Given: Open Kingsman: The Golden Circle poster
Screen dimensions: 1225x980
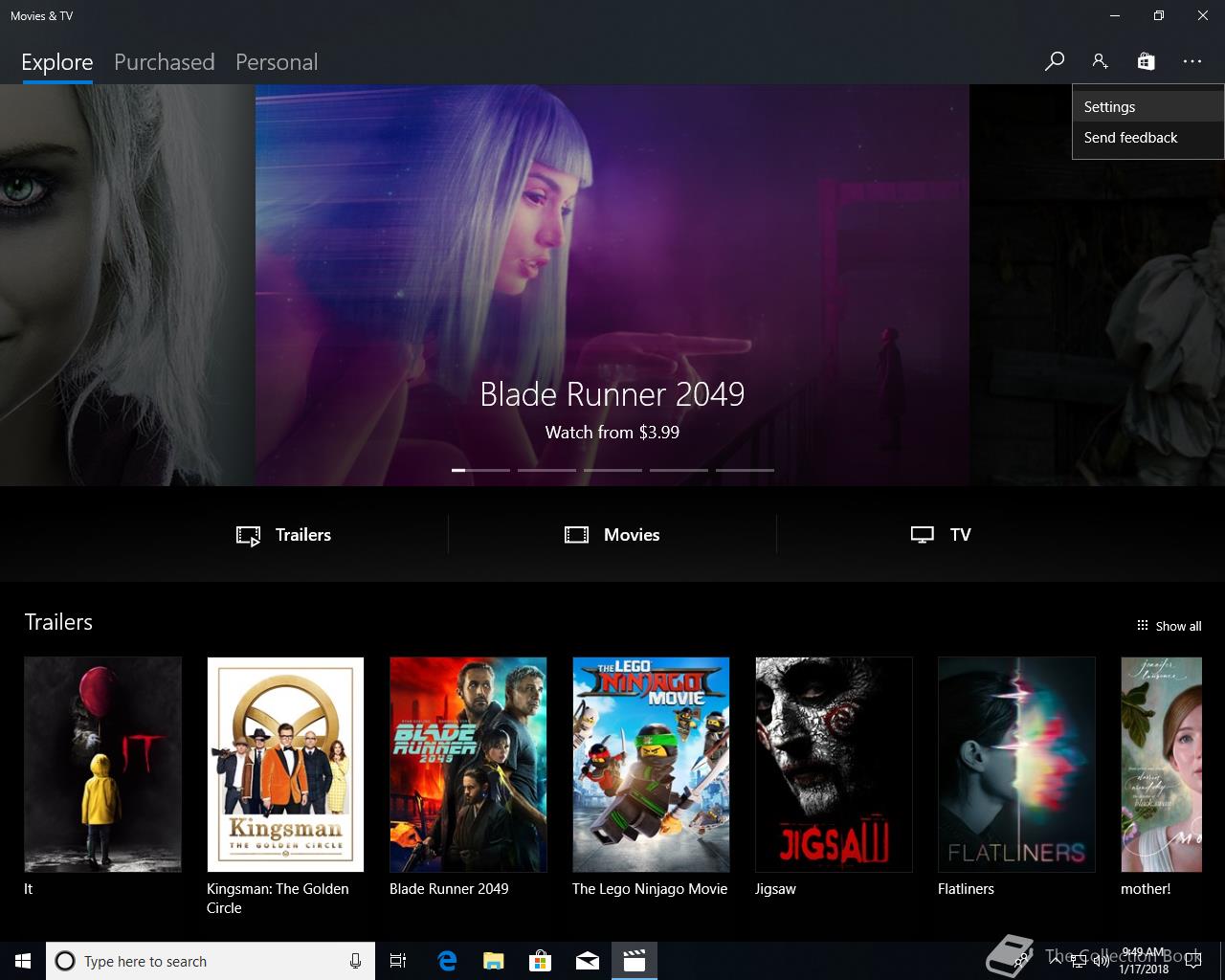Looking at the screenshot, I should pyautogui.click(x=285, y=764).
